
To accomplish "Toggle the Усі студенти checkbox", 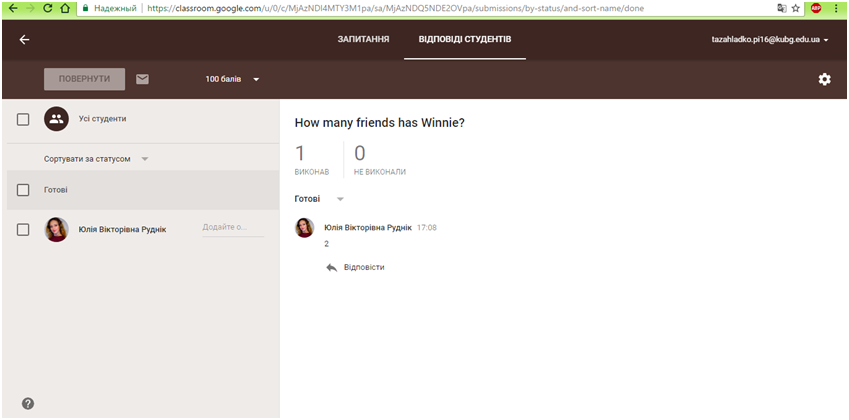I will click(x=23, y=119).
